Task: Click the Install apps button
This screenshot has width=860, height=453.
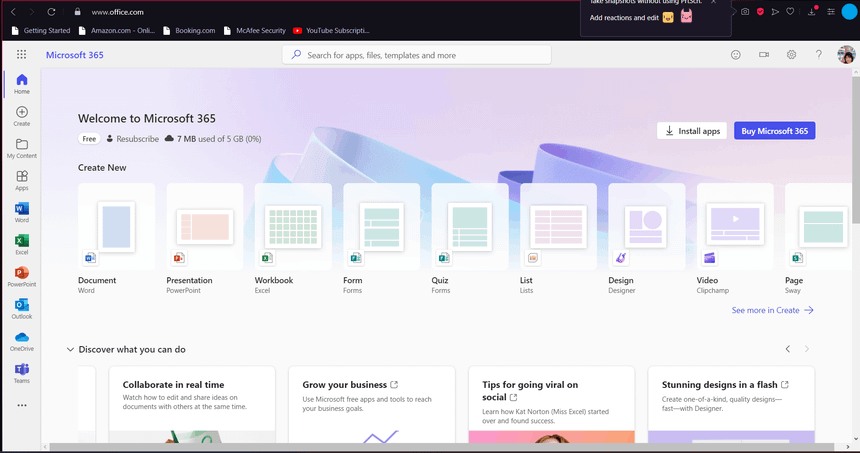Action: click(x=692, y=131)
